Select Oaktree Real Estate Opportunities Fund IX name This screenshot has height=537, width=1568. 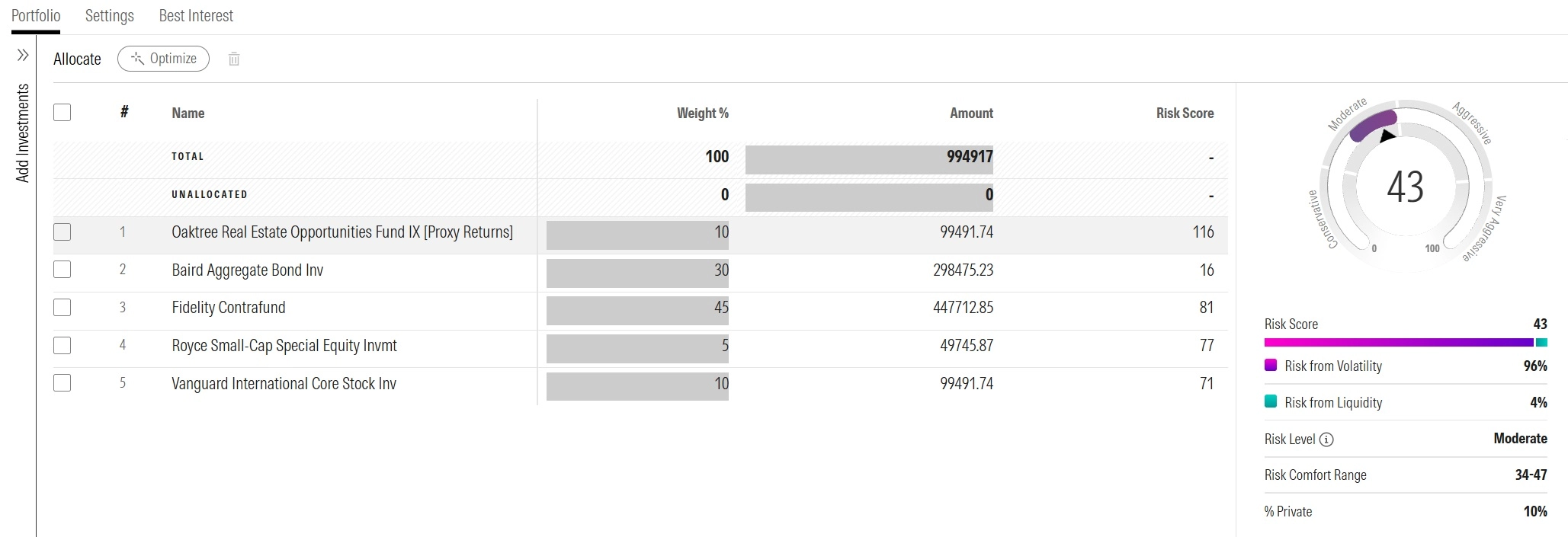click(x=342, y=232)
